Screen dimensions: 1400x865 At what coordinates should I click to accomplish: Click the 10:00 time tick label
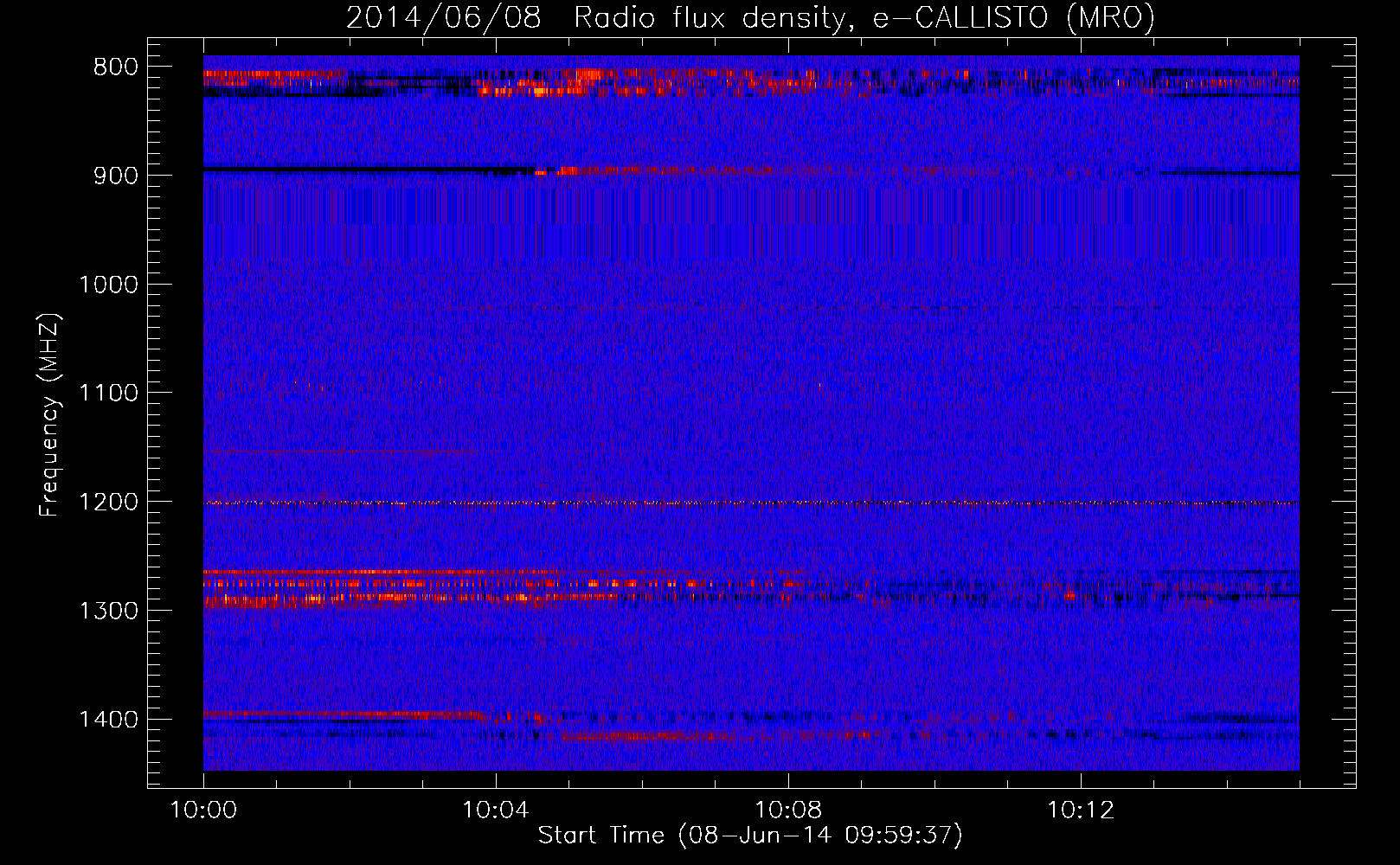click(x=203, y=811)
